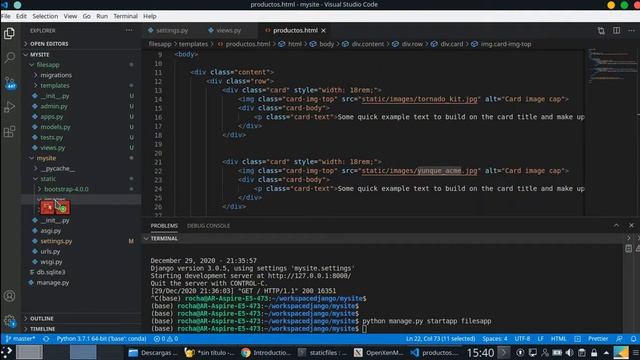Screen dimensions: 640x360
Task: Open the Extensions view
Action: tap(9, 131)
